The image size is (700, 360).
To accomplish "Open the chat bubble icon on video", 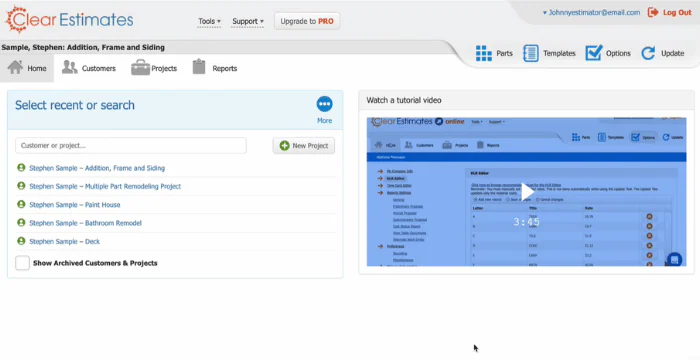I will pos(675,260).
